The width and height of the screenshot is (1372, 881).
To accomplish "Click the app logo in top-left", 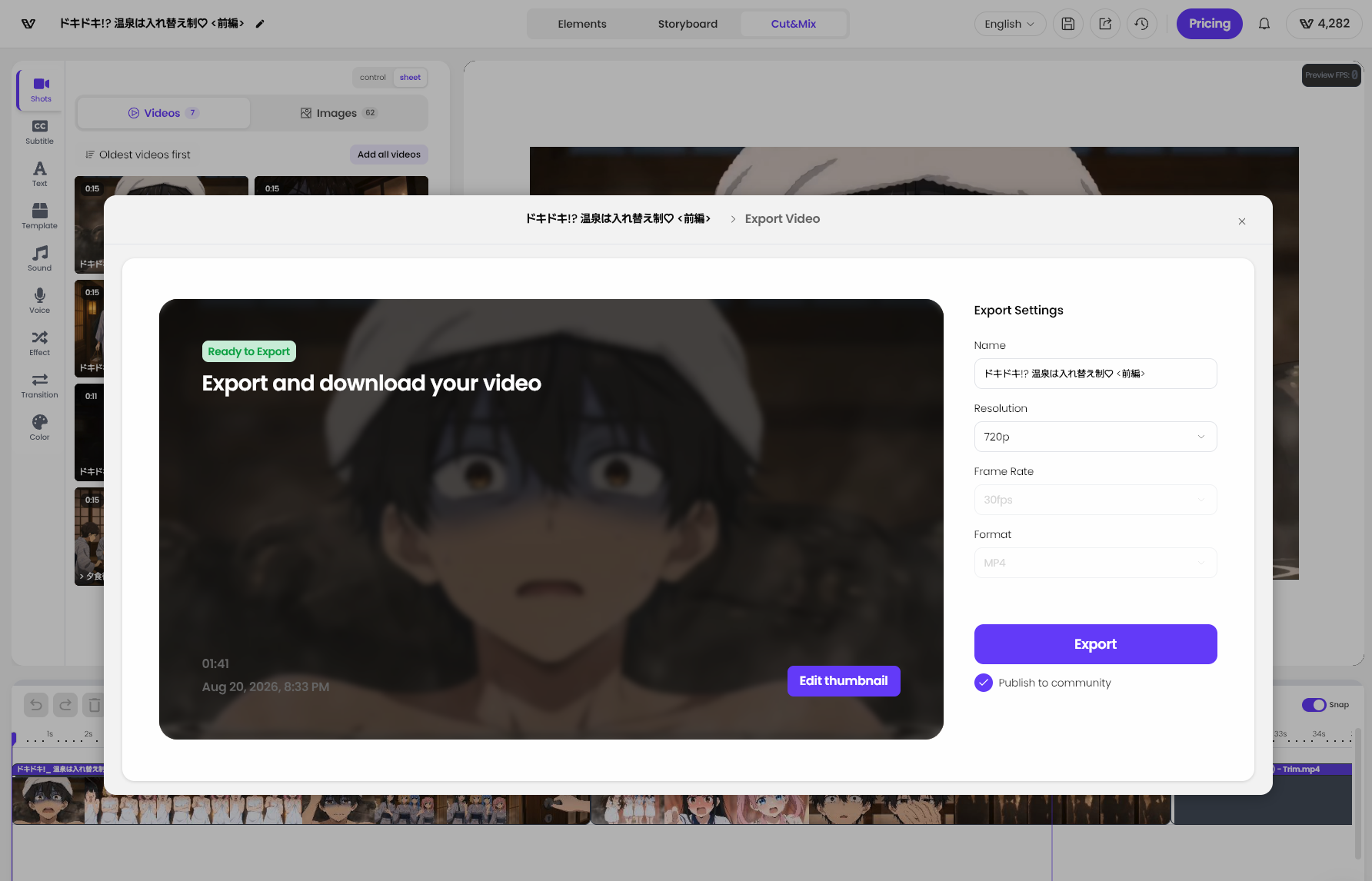I will pos(28,24).
